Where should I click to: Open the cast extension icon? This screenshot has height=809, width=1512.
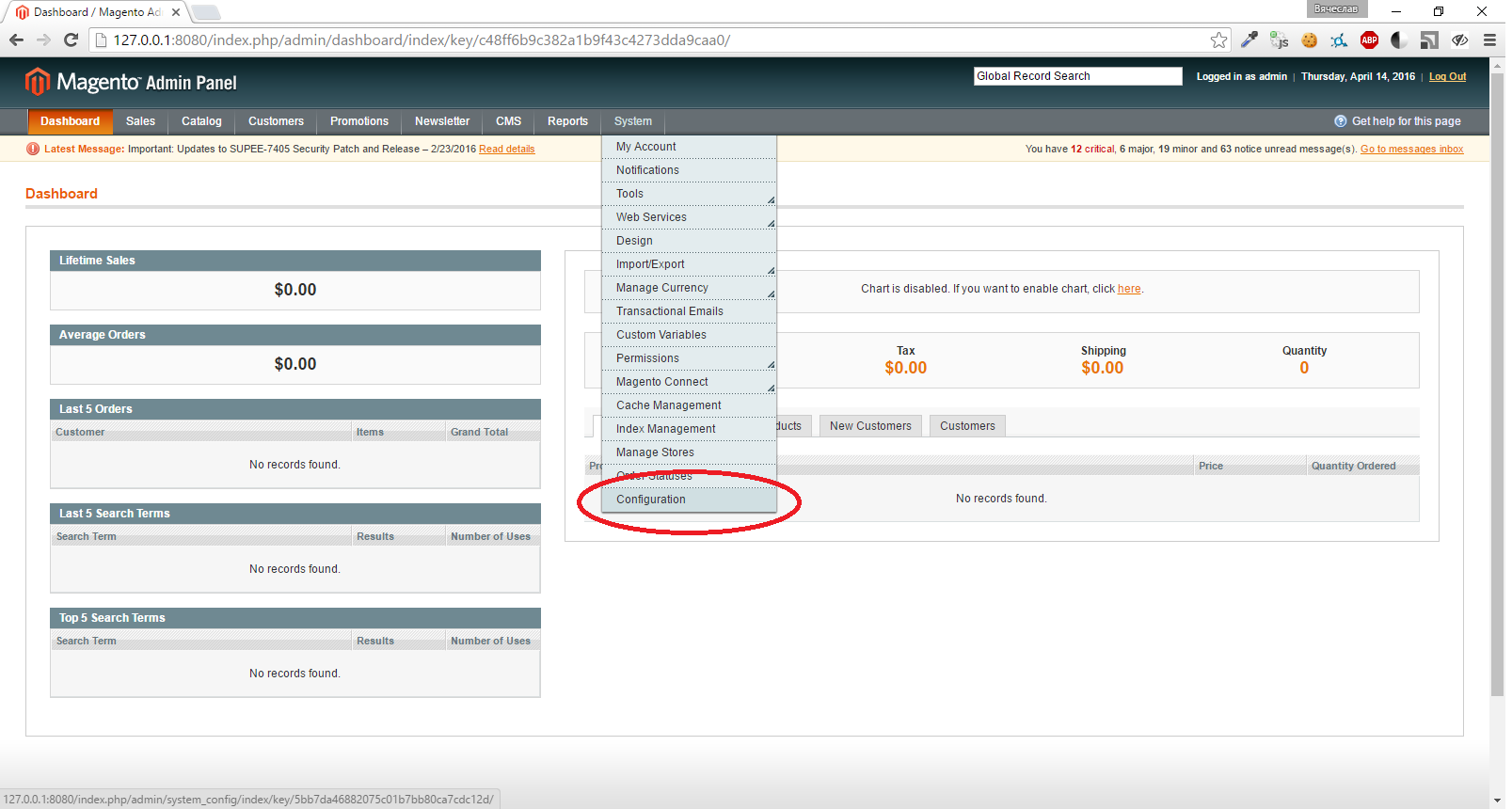1429,40
